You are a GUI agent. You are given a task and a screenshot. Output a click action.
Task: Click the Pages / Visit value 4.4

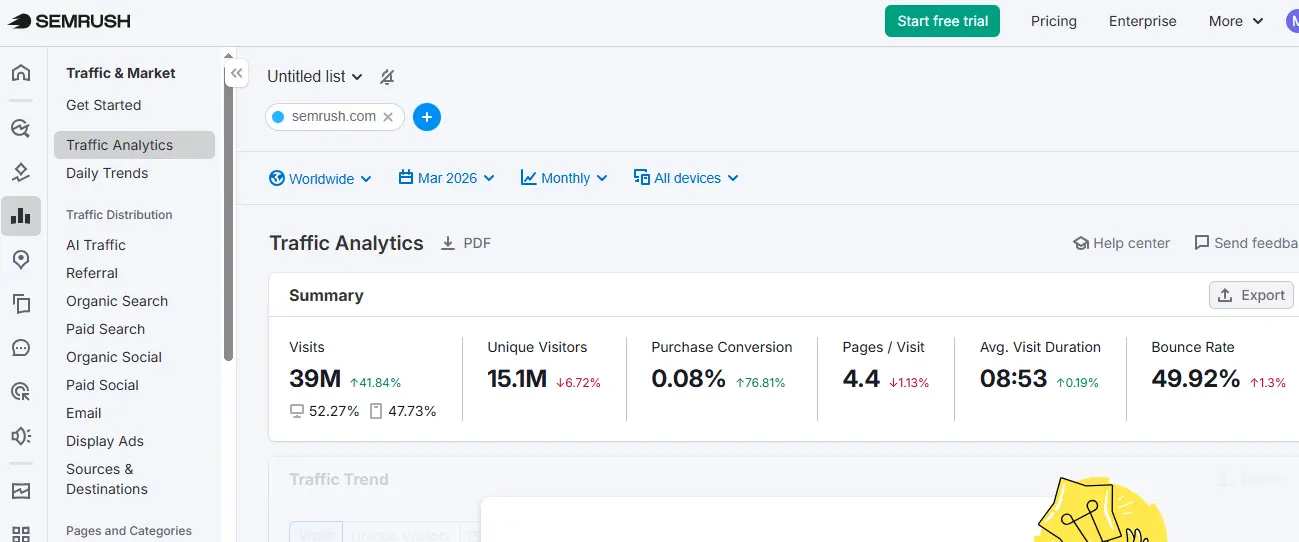pos(861,379)
